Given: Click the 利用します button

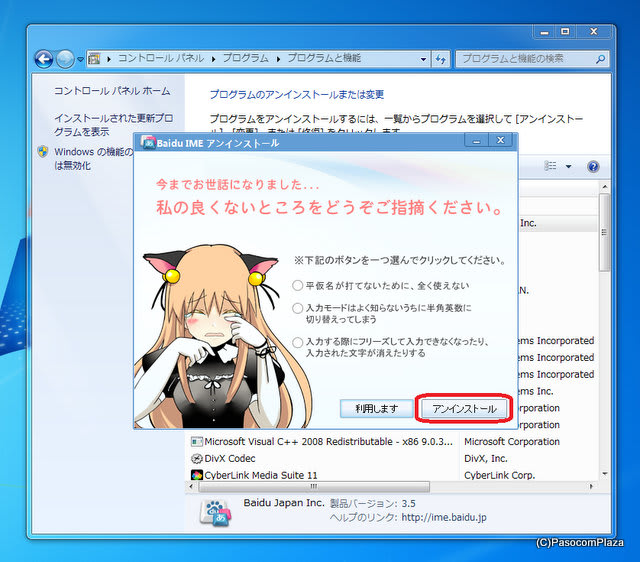Looking at the screenshot, I should coord(376,409).
